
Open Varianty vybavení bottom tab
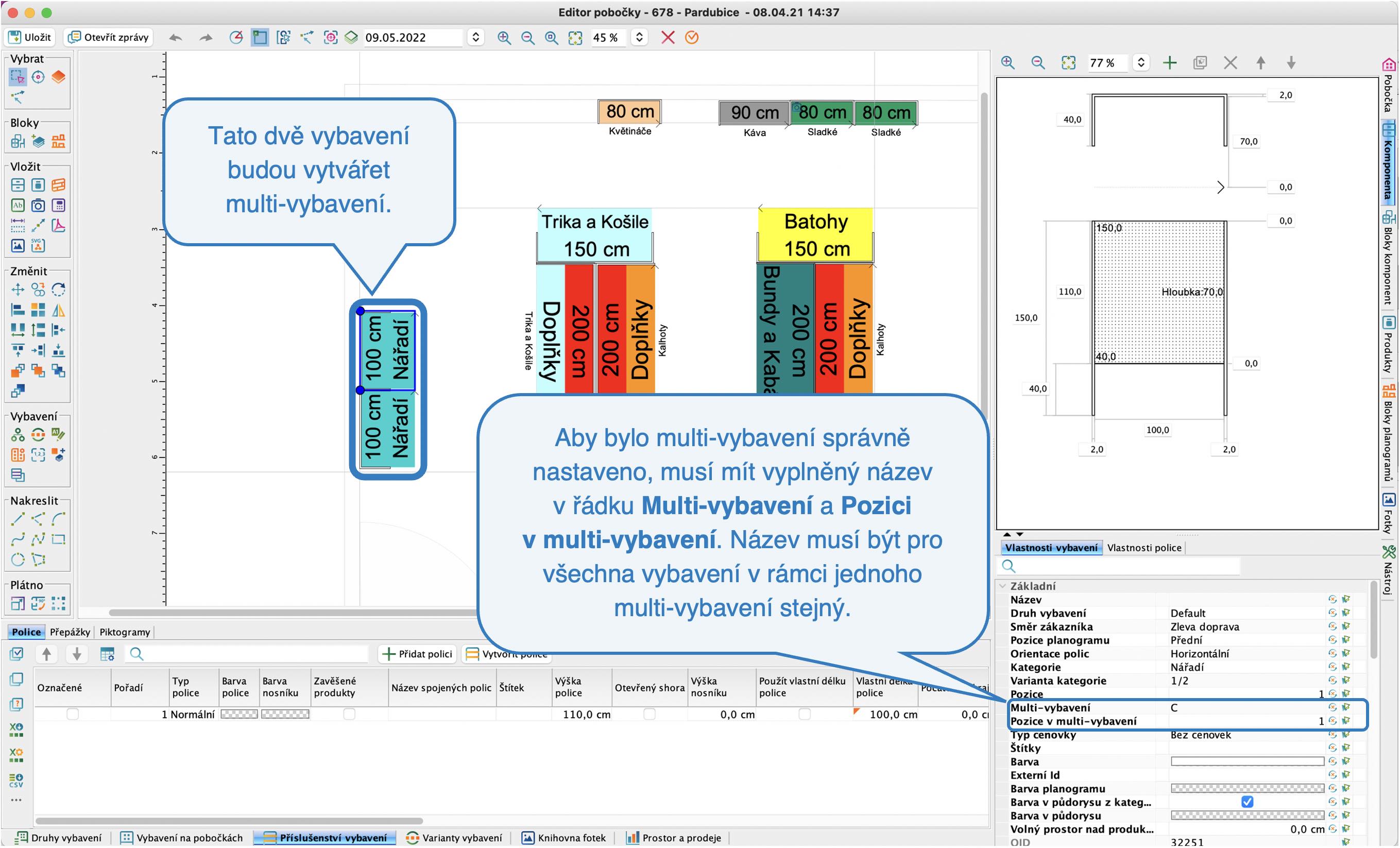coord(454,838)
